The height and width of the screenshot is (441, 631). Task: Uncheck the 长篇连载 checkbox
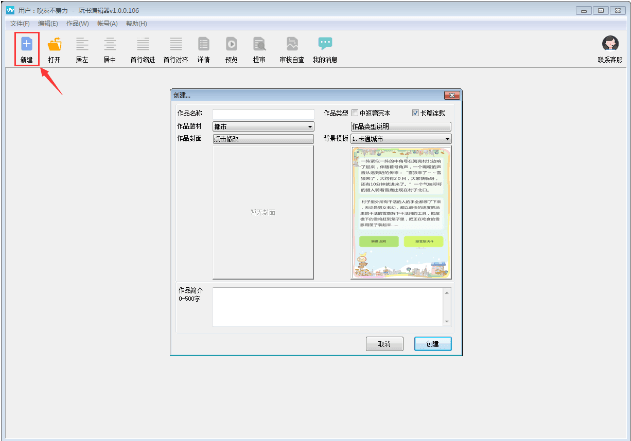coord(415,114)
